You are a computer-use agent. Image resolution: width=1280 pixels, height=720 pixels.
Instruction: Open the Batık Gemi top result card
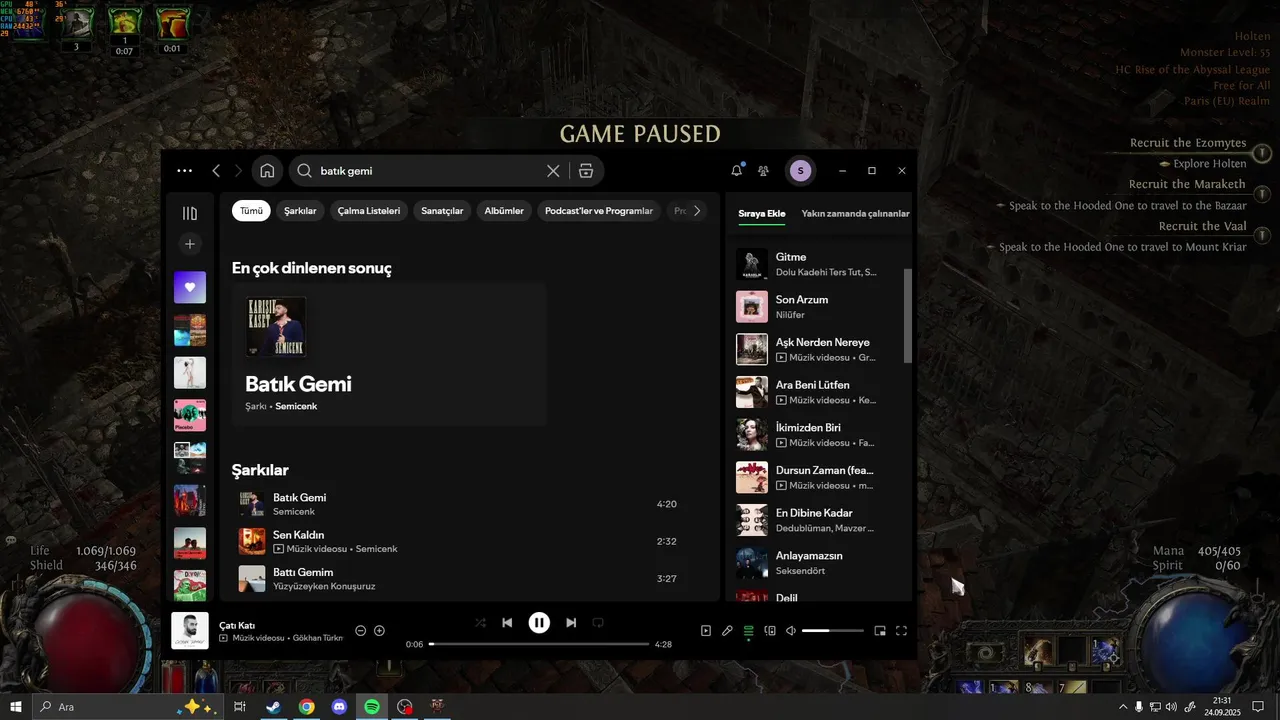[x=389, y=355]
